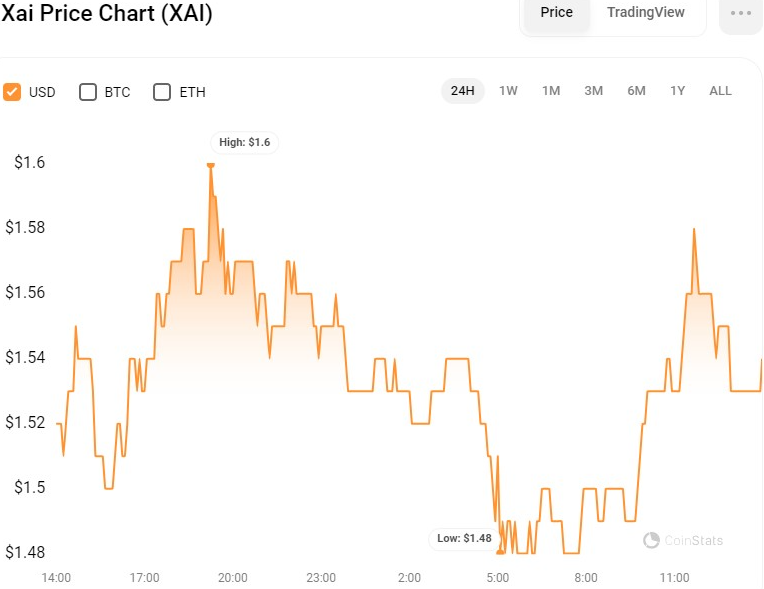Screen dimensions: 764x589
Task: Click the Low price marker on the chart
Action: [x=500, y=552]
